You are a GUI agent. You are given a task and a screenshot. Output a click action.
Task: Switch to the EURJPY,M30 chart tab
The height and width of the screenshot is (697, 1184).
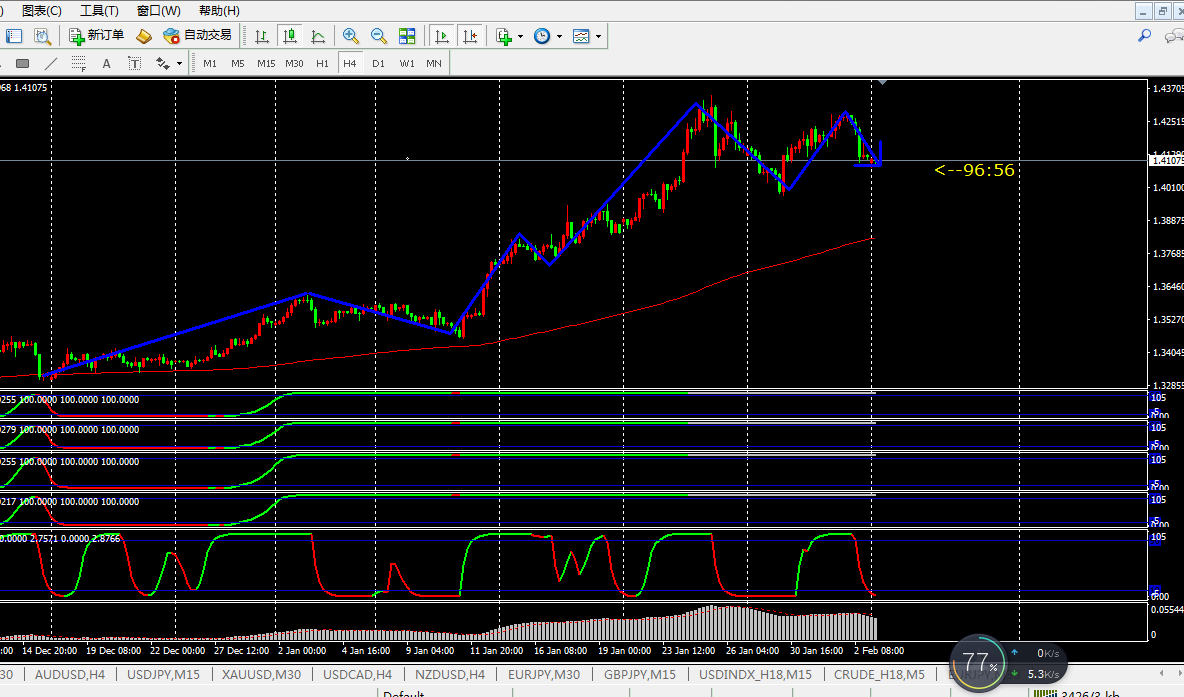point(544,674)
